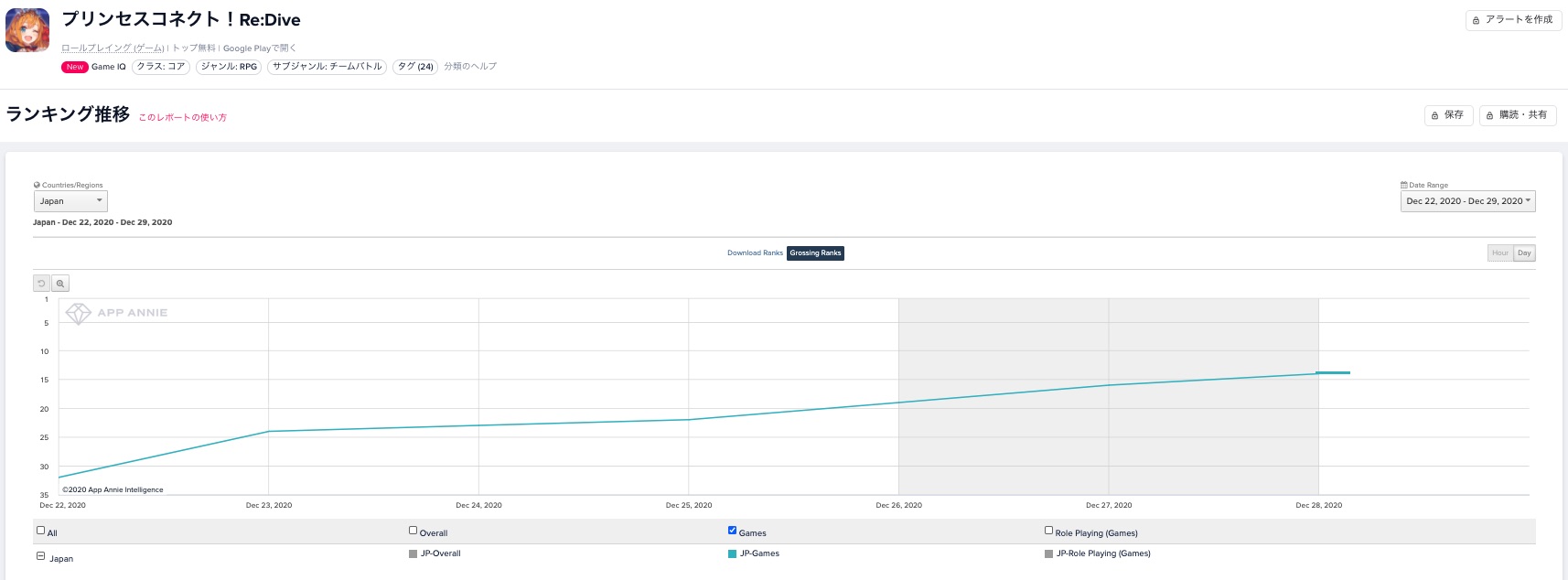Click the 分類のヘルプ link

(x=470, y=67)
